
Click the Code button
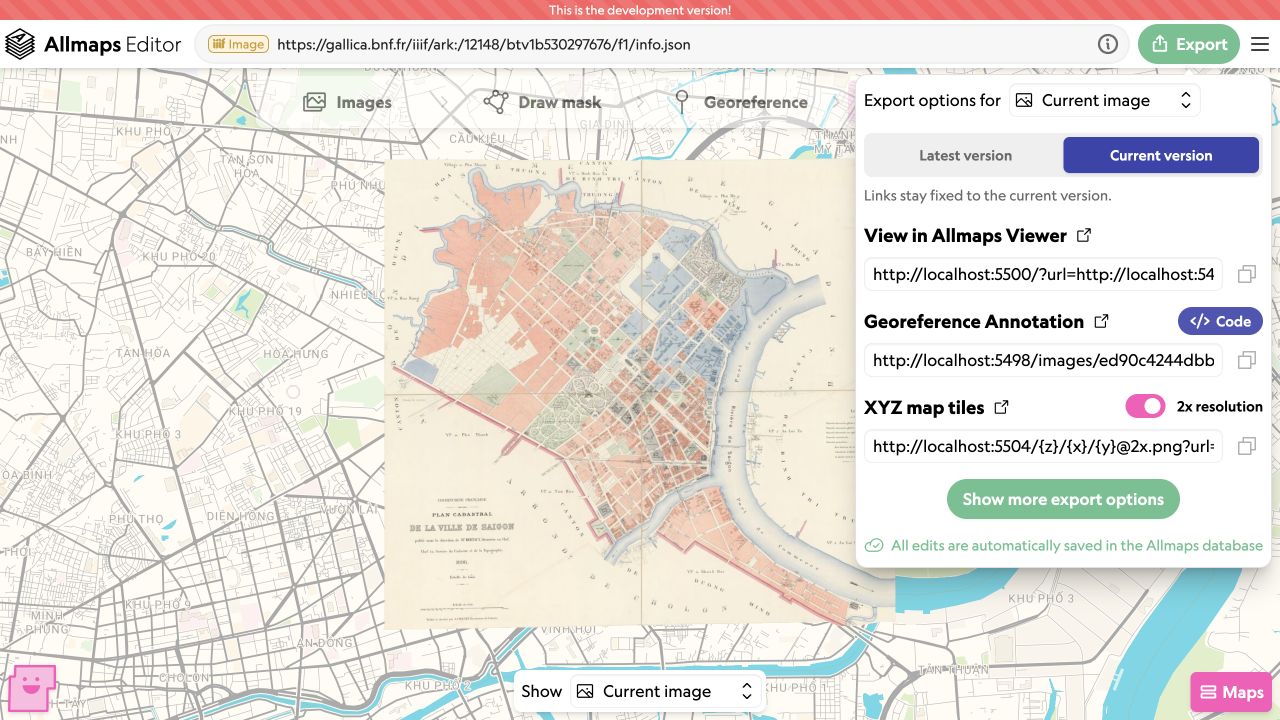click(x=1221, y=321)
